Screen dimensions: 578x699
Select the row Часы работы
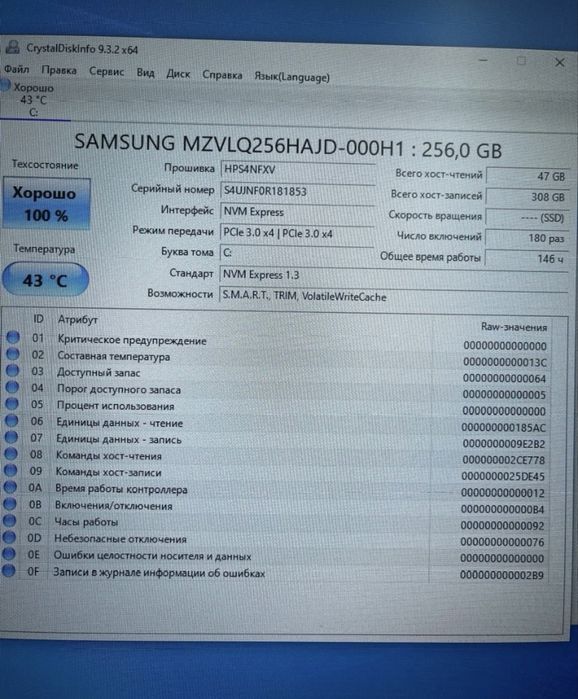click(275, 523)
